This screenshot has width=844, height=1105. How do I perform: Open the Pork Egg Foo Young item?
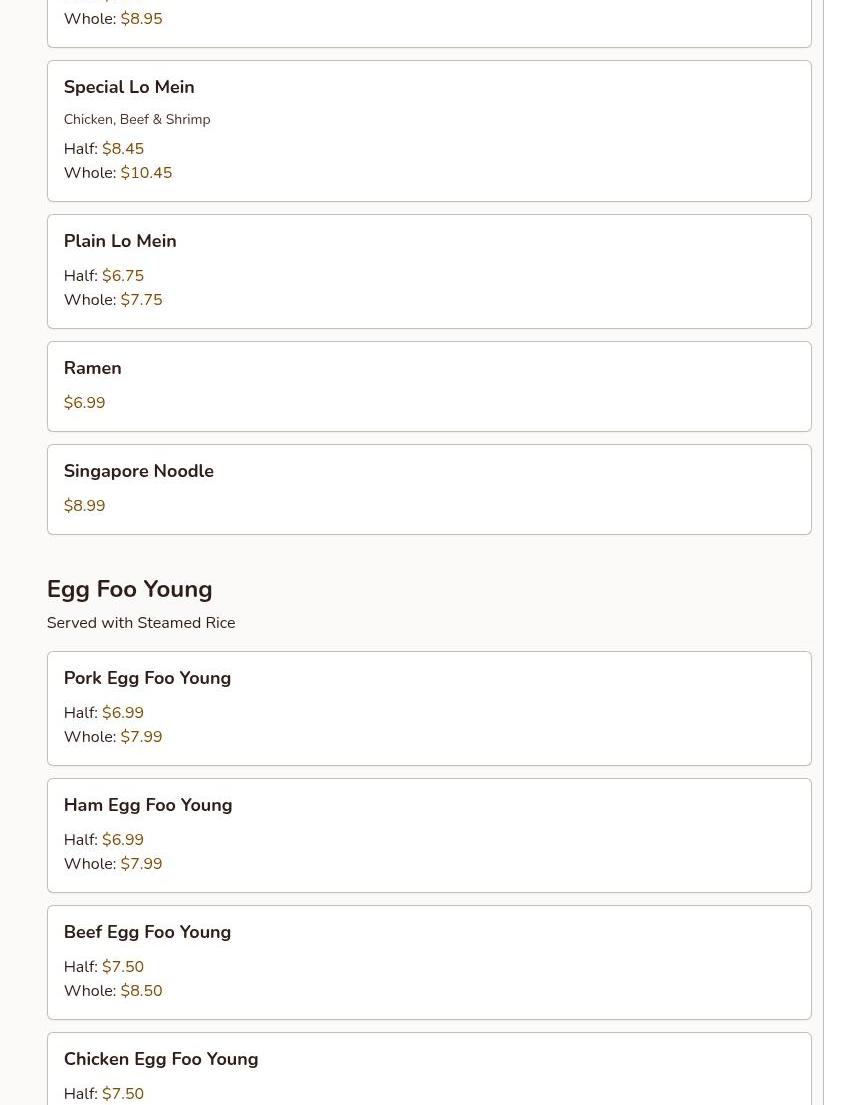(x=147, y=678)
